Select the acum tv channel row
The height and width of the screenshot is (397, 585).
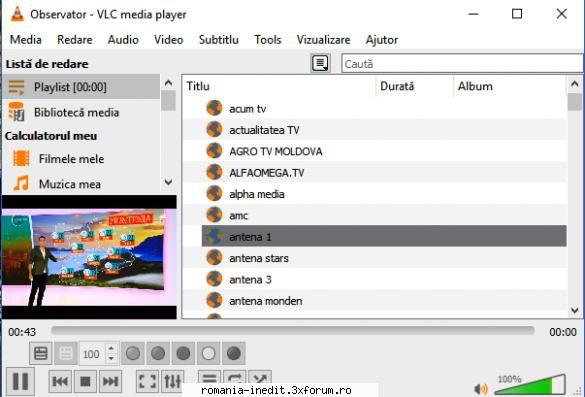click(x=375, y=109)
